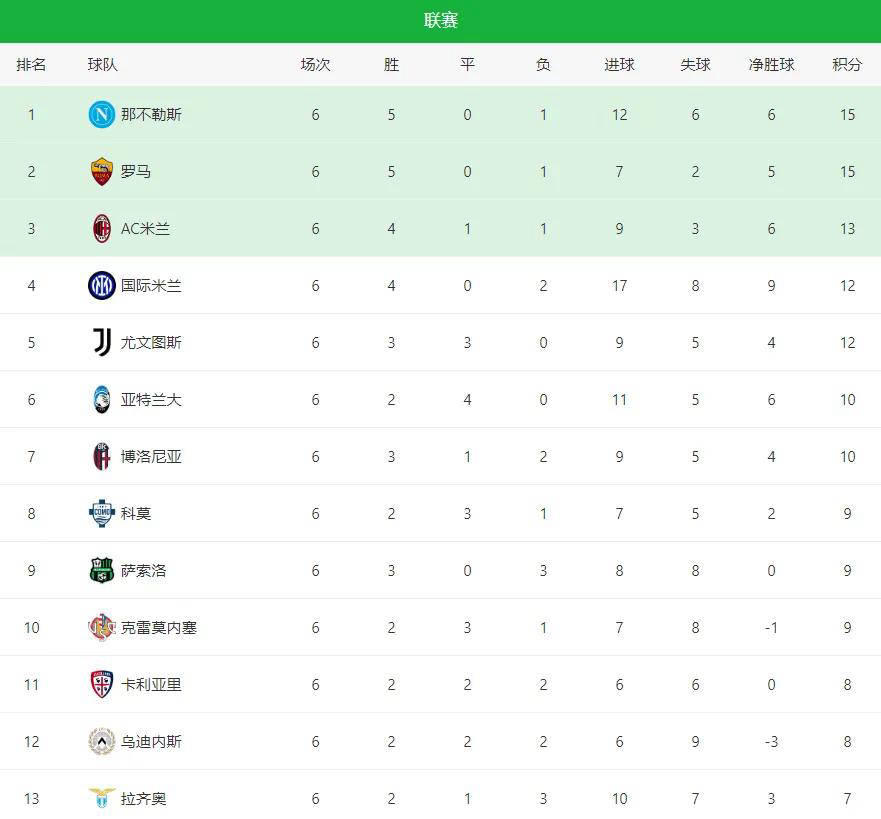Click the Juventus logo icon
The height and width of the screenshot is (819, 881).
coord(102,343)
